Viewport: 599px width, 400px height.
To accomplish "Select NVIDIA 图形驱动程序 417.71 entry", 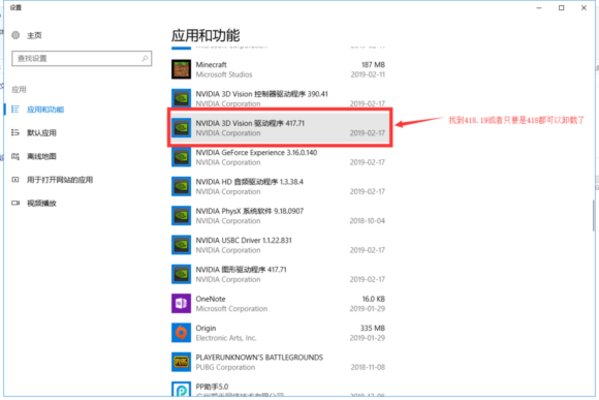I will [241, 269].
